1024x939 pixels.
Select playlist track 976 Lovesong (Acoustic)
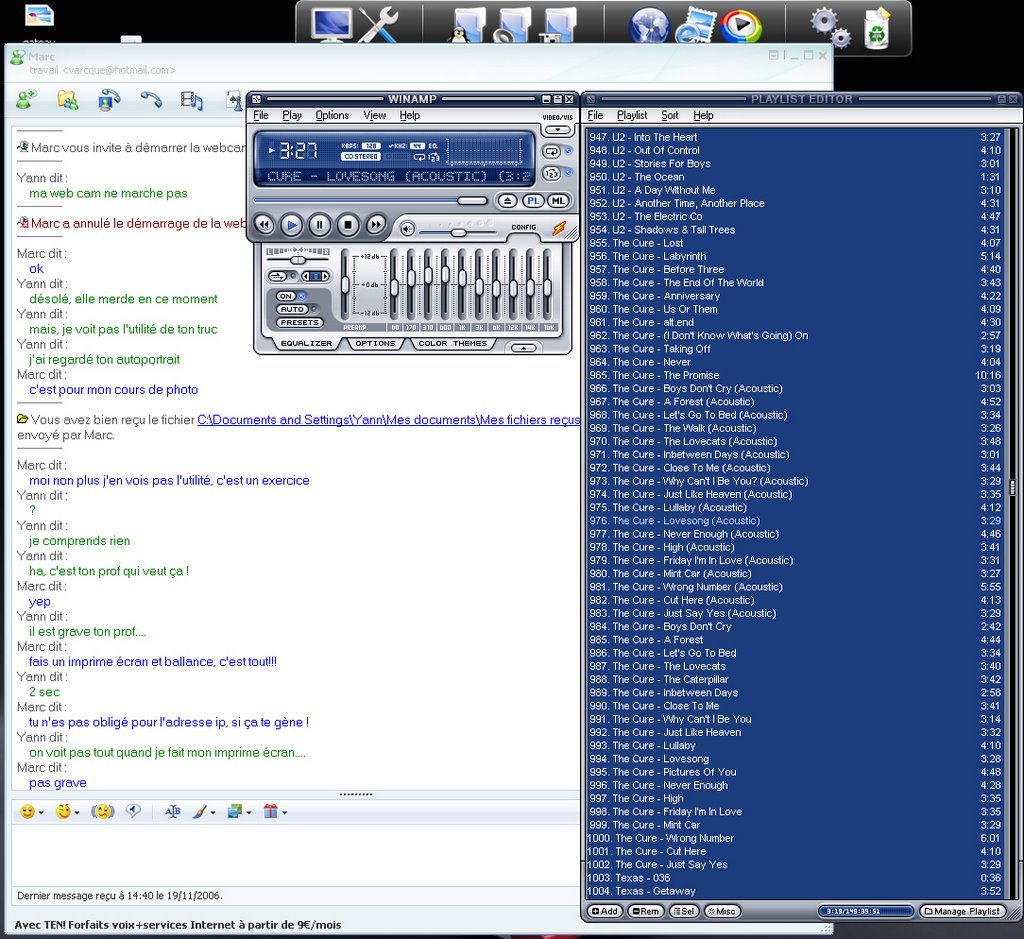(x=794, y=520)
